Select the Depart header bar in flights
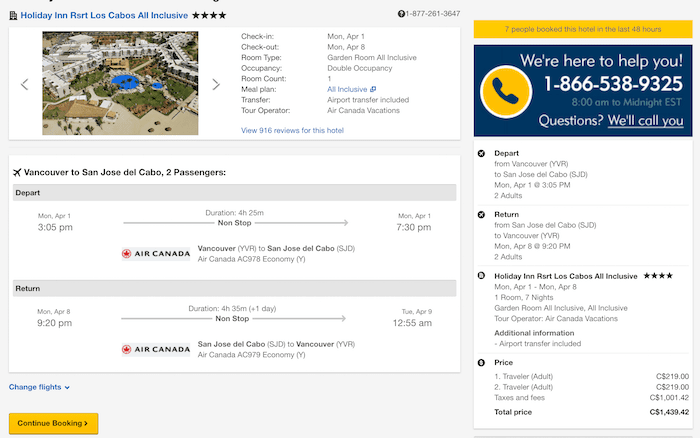 point(234,192)
